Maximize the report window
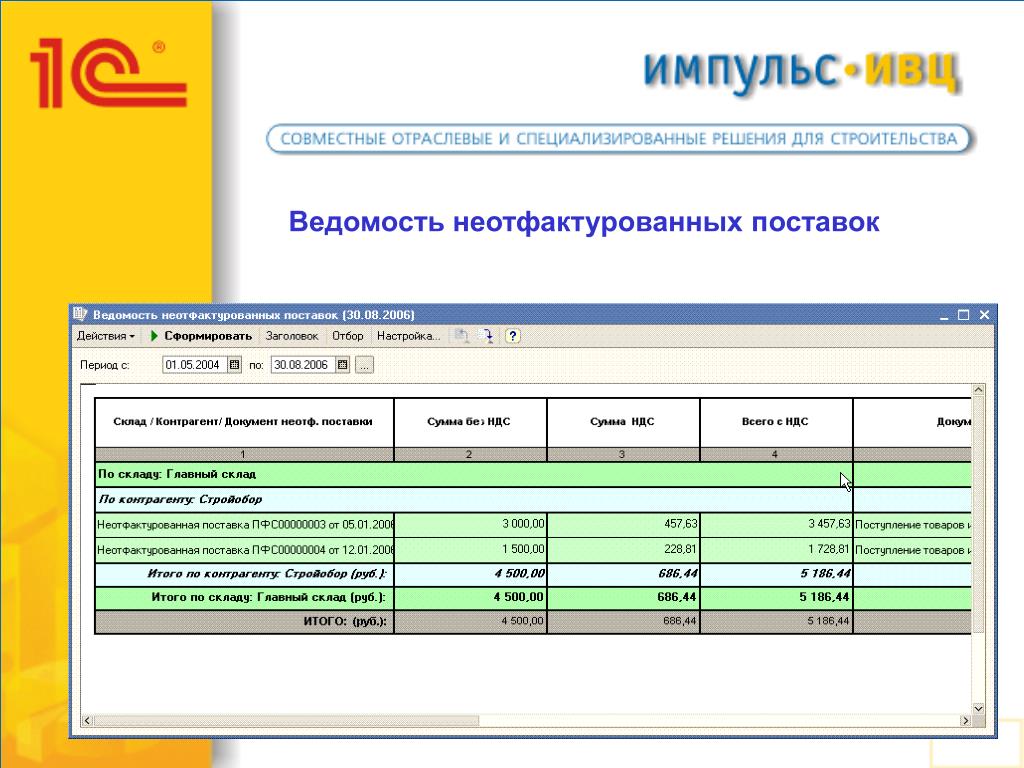1024x768 pixels. [x=963, y=315]
